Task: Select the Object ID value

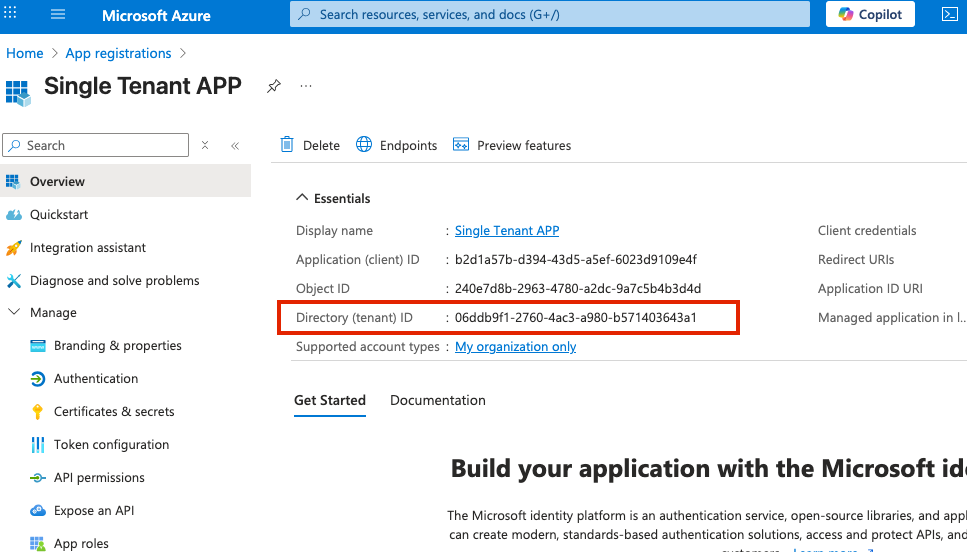Action: pos(578,289)
